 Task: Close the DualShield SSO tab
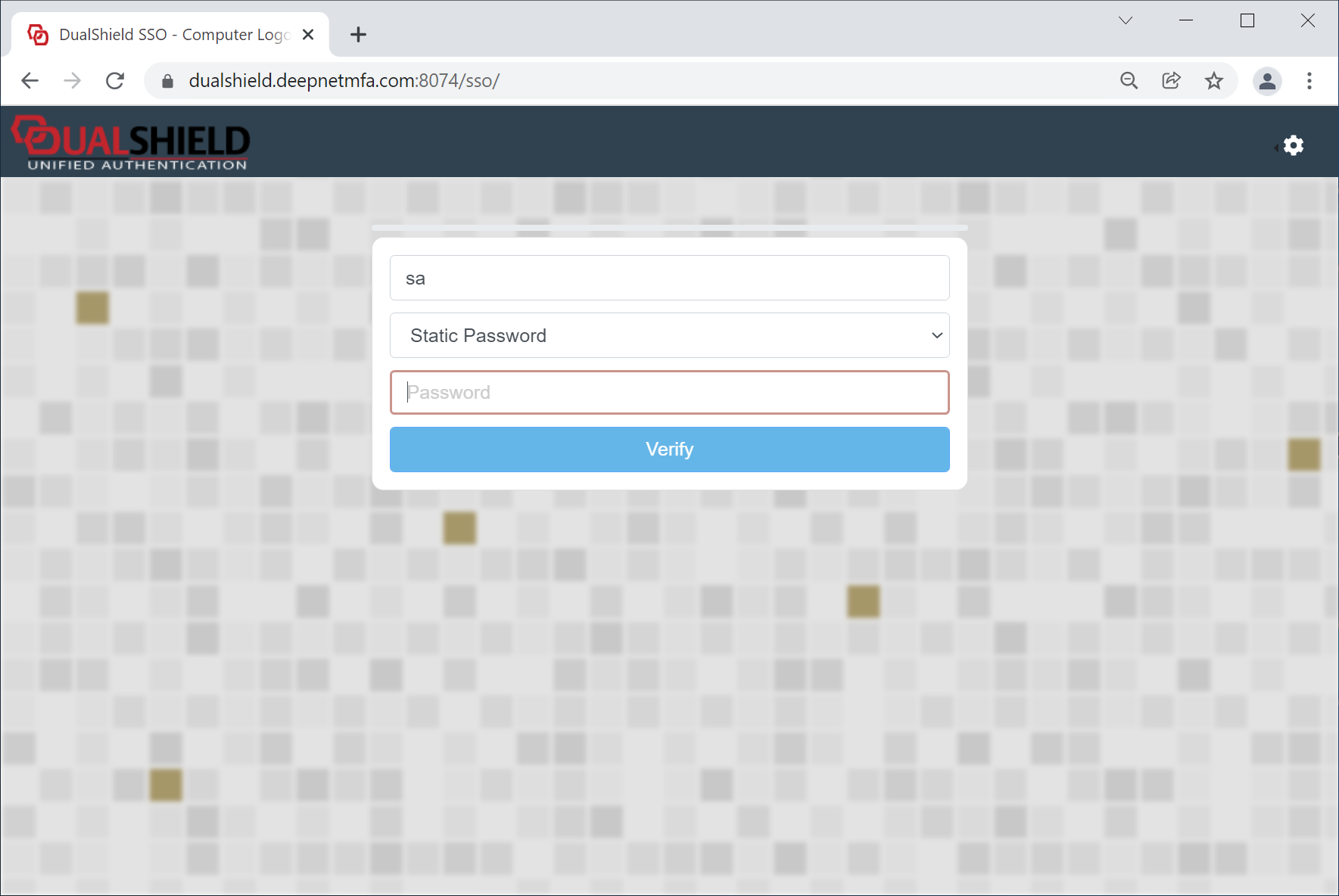(308, 35)
